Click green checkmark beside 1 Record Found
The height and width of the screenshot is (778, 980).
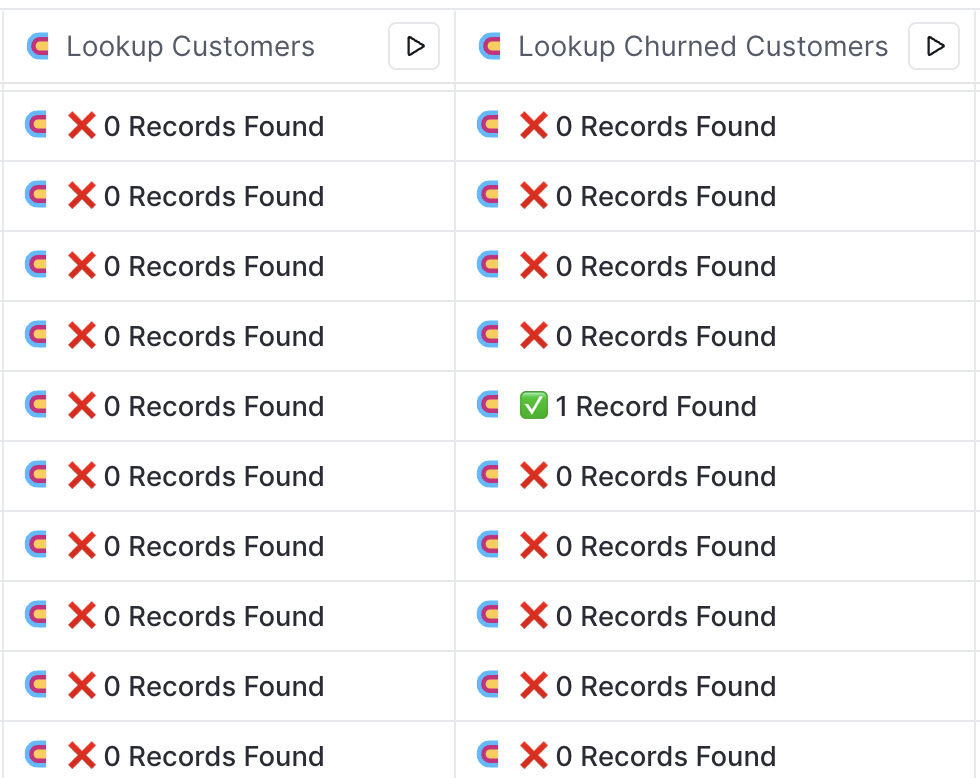pos(534,406)
